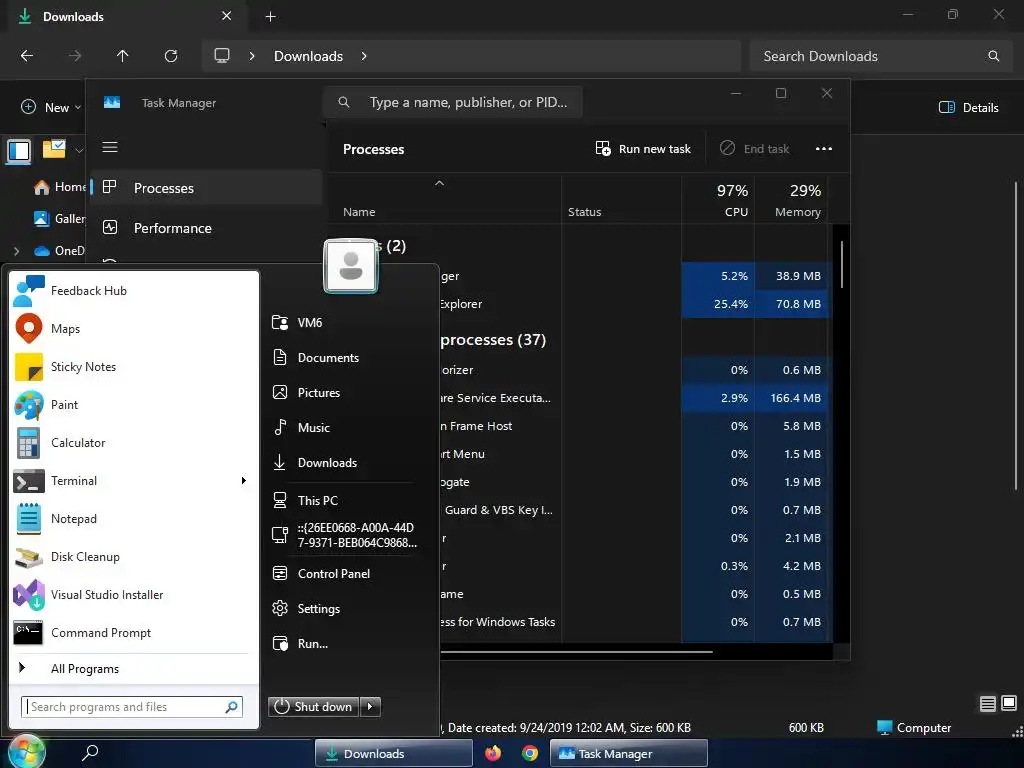Close the Downloads Explorer tab

[226, 16]
